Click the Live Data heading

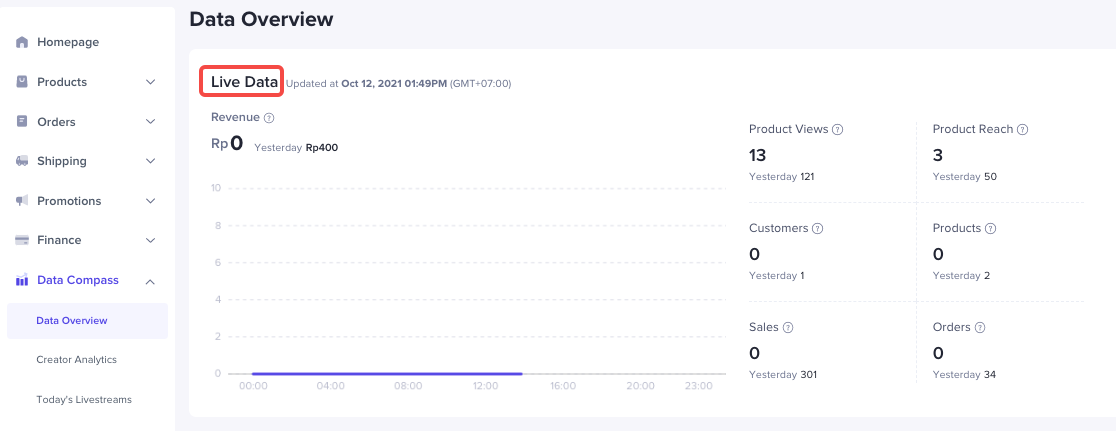(243, 82)
